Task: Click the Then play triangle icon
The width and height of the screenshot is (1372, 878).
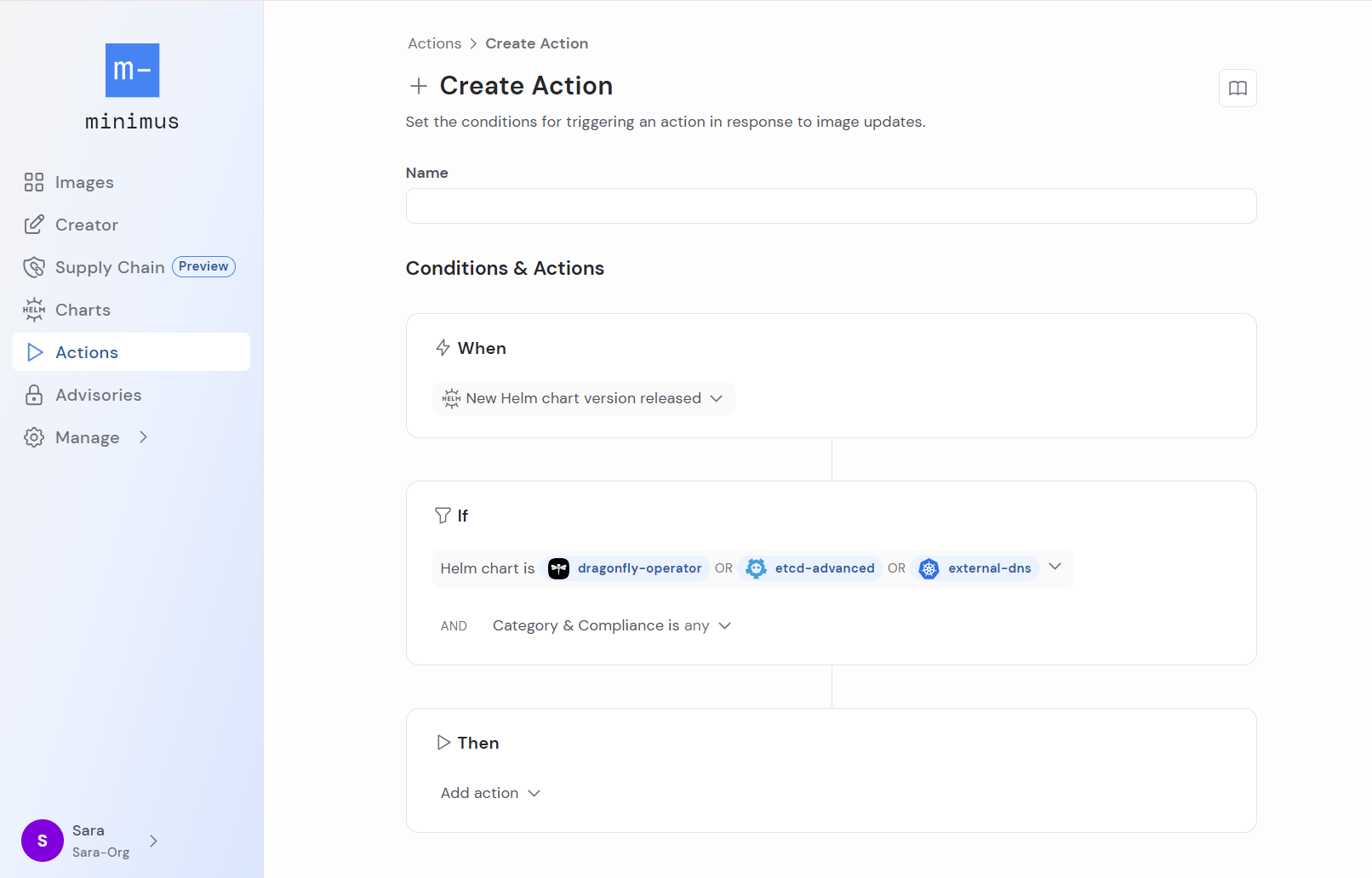Action: 443,743
